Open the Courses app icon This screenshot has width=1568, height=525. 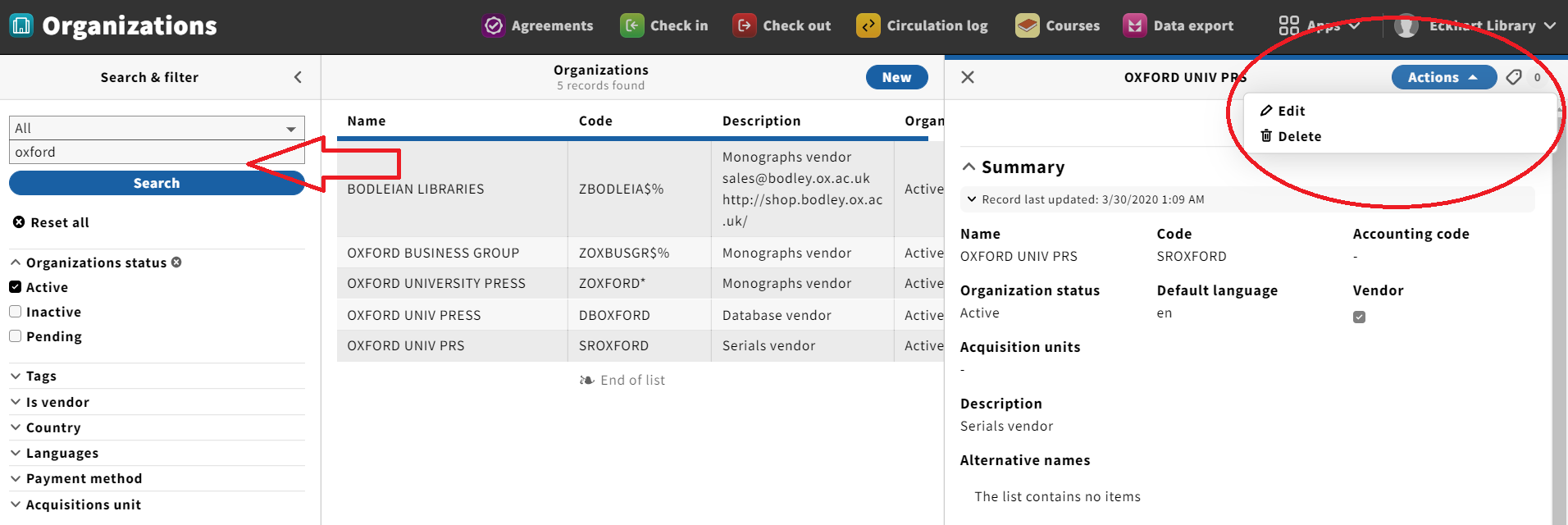click(1028, 25)
